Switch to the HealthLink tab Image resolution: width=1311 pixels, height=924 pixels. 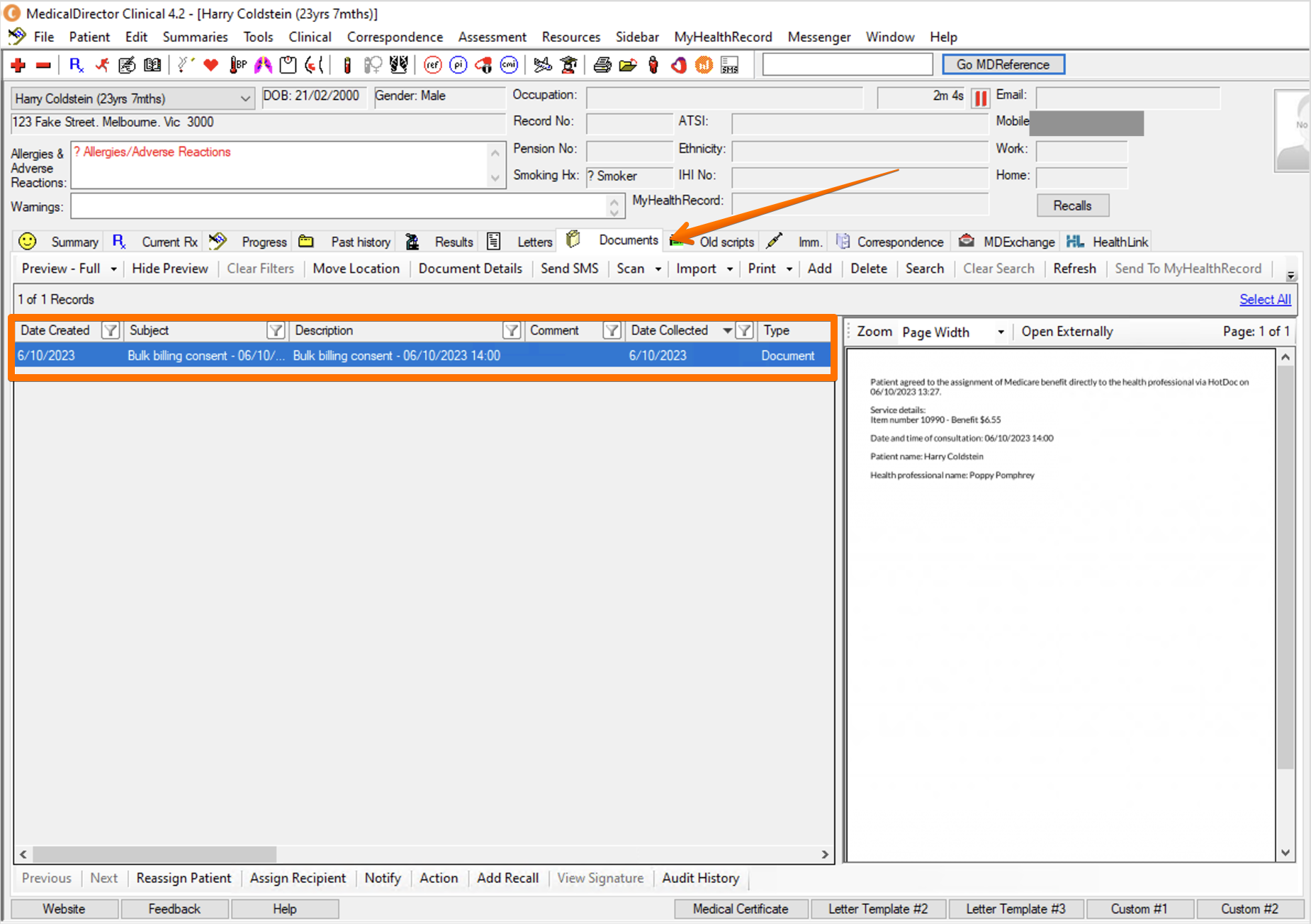coord(1107,242)
